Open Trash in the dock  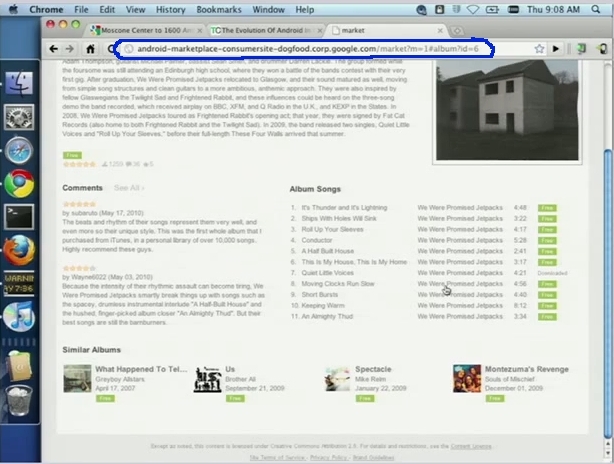19,400
